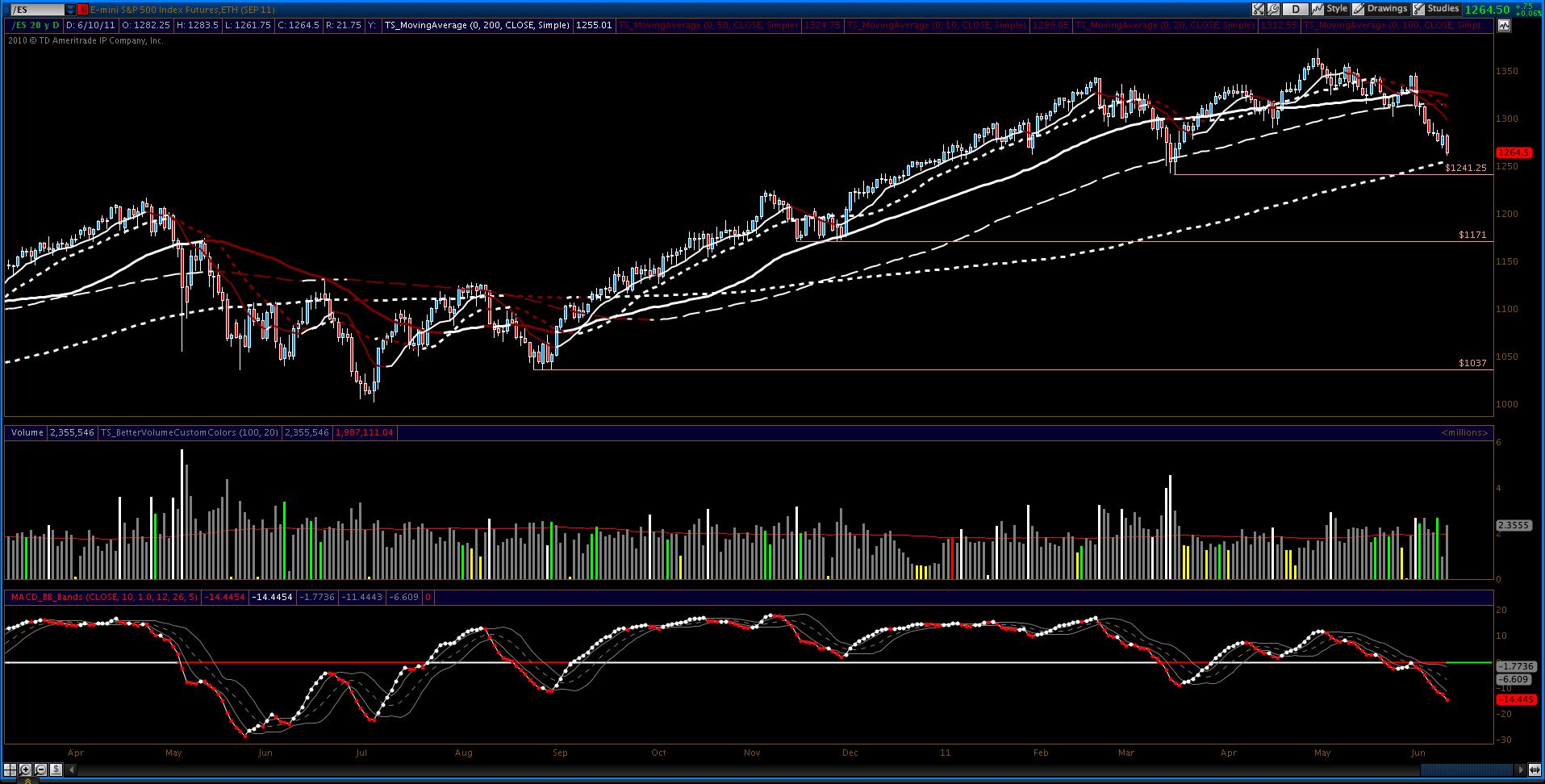The image size is (1545, 784).
Task: Click the dollar sign price-axis icon
Action: point(54,769)
